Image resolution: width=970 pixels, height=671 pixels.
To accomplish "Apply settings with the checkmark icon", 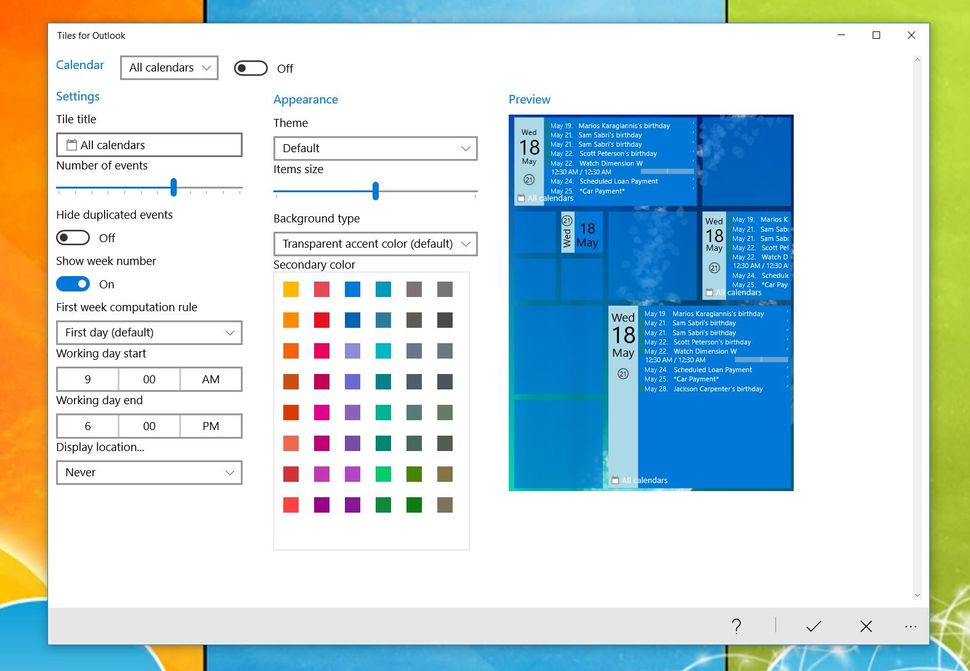I will 813,626.
